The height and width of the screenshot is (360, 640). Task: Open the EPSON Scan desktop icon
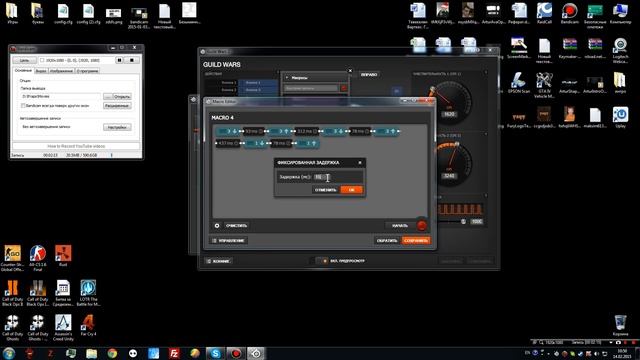point(519,83)
